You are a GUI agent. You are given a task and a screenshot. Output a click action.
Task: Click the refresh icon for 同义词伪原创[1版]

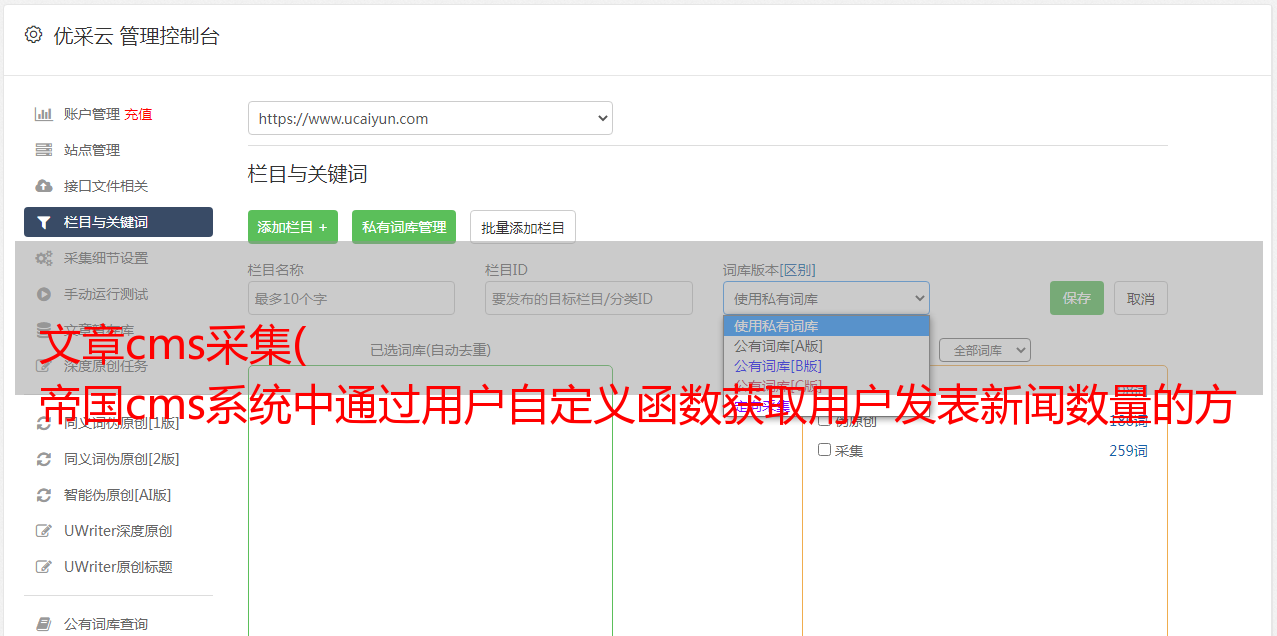pos(44,423)
